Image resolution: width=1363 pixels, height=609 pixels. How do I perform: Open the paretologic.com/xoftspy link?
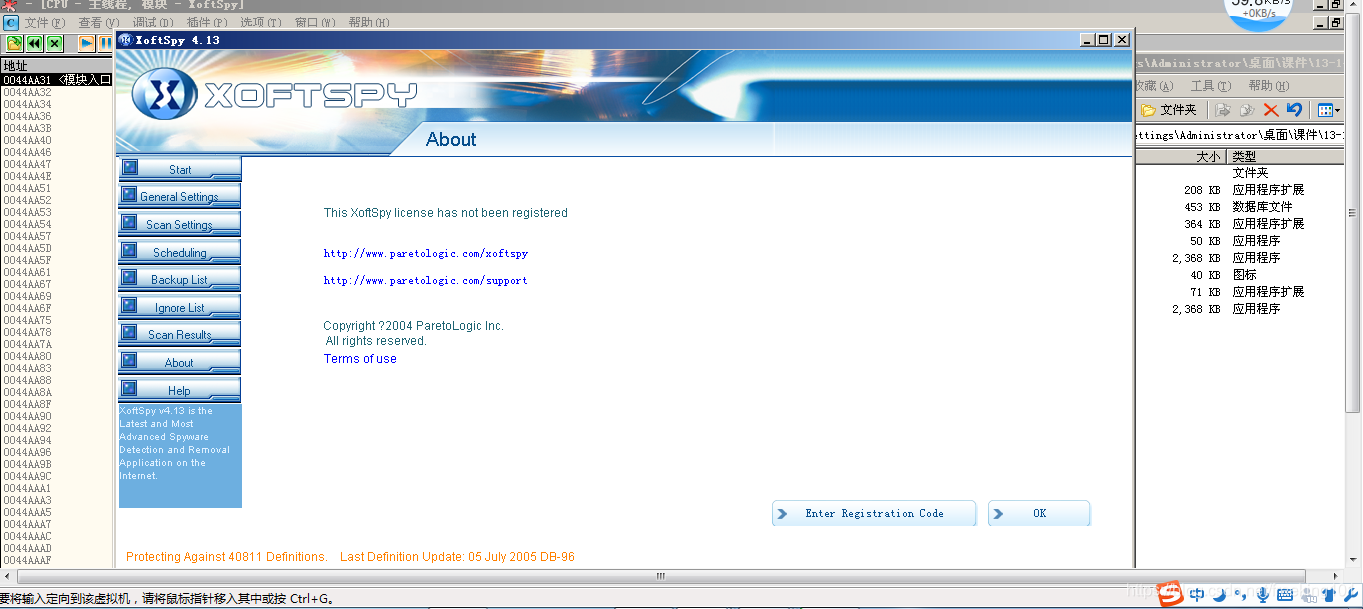click(x=426, y=254)
